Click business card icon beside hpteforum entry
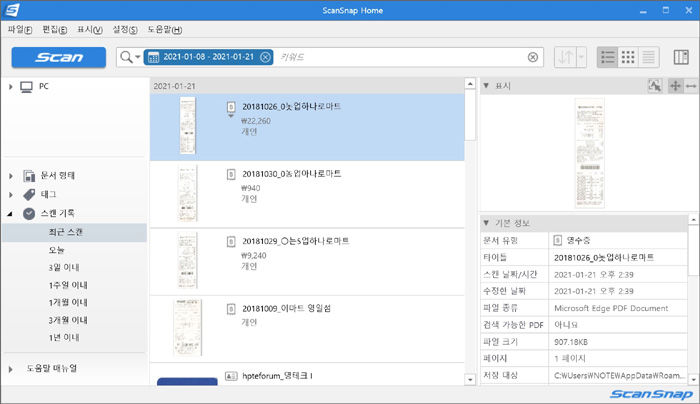Viewport: 700px width, 404px height. (x=231, y=376)
